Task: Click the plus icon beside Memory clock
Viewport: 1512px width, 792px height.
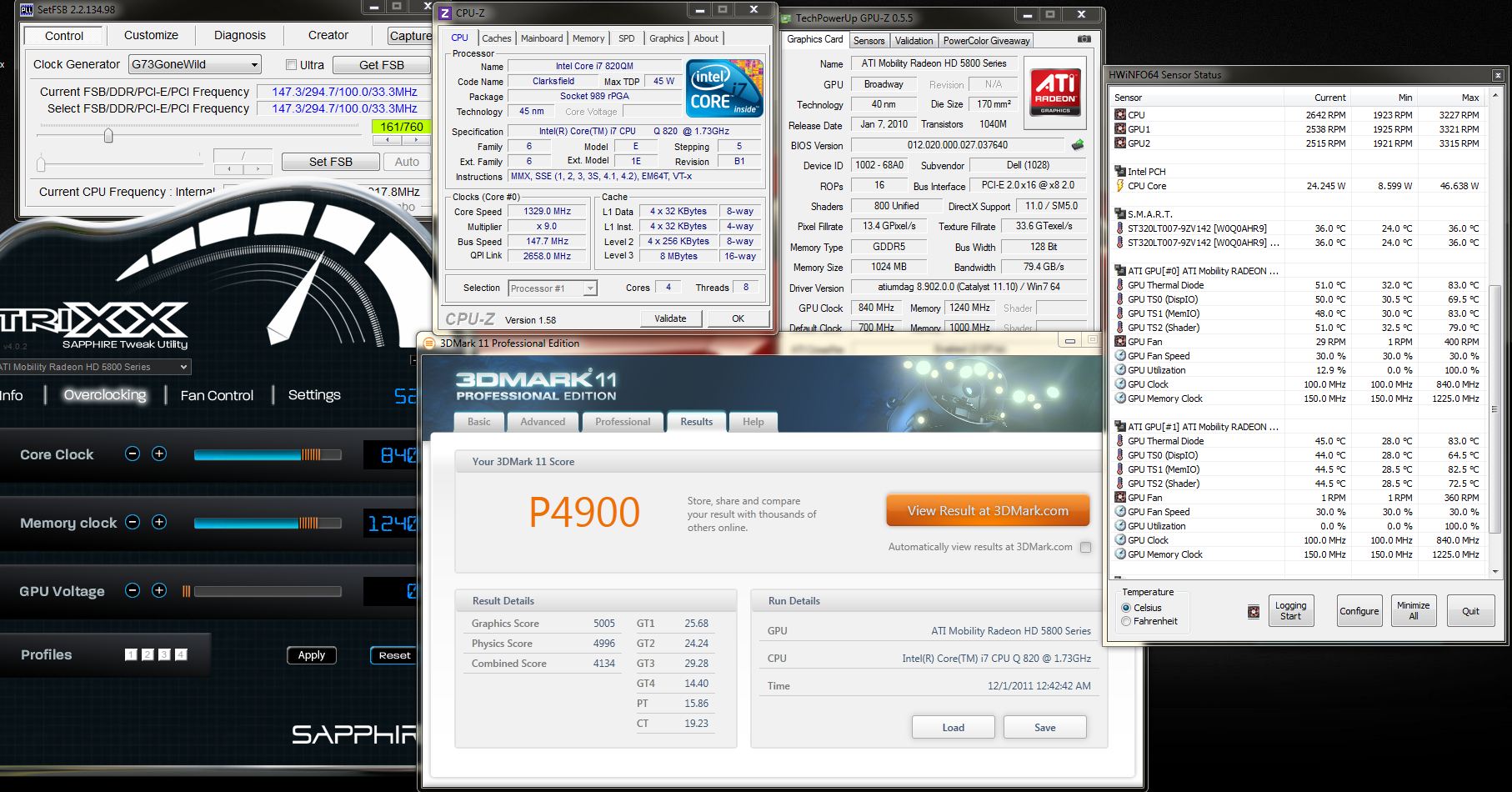Action: (159, 522)
